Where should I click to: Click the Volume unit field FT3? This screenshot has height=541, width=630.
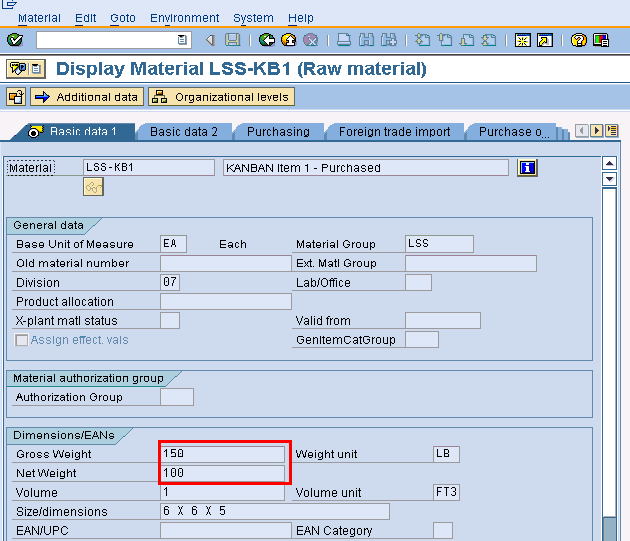coord(446,492)
